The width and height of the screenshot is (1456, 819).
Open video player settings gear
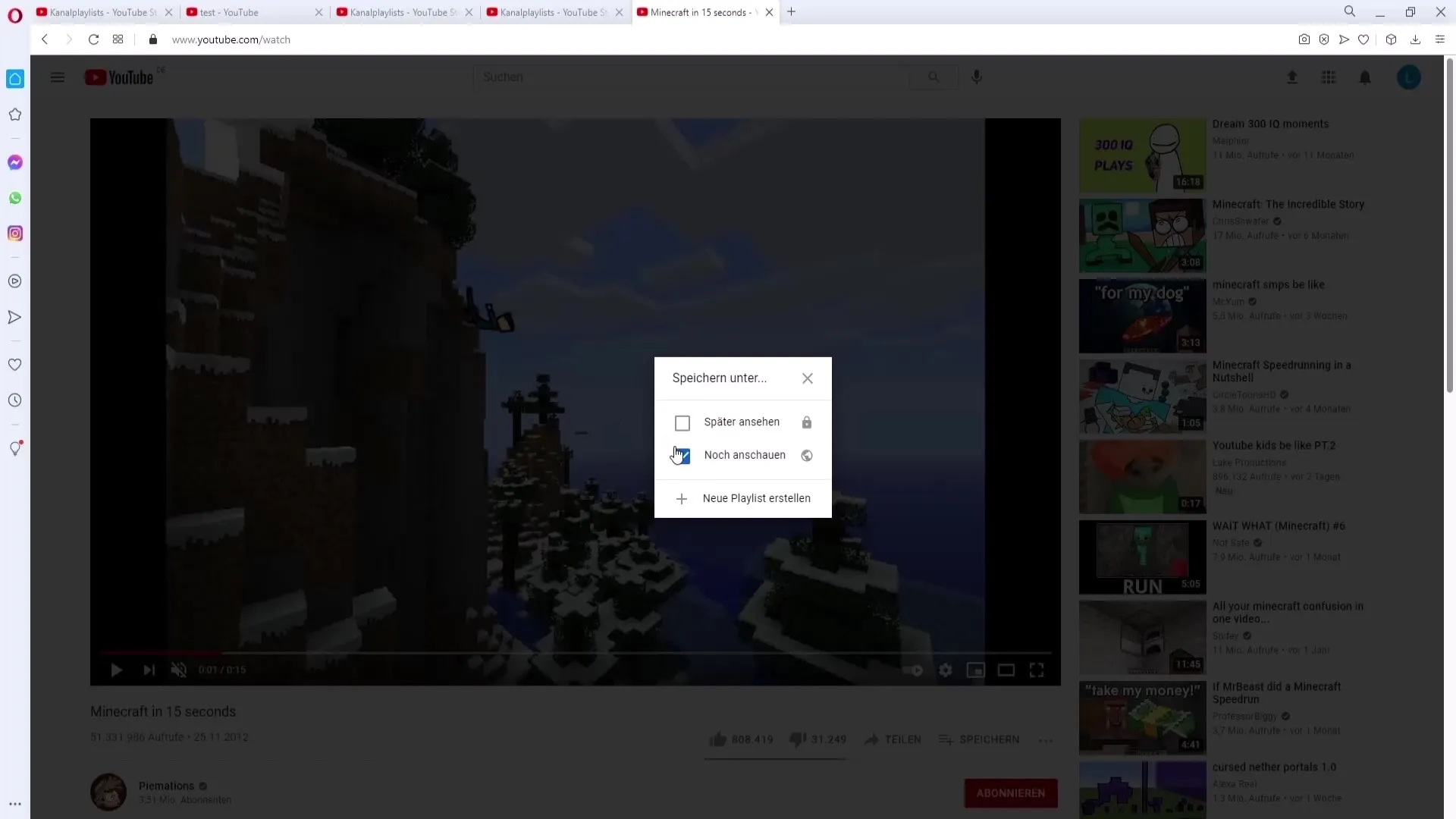(x=946, y=670)
